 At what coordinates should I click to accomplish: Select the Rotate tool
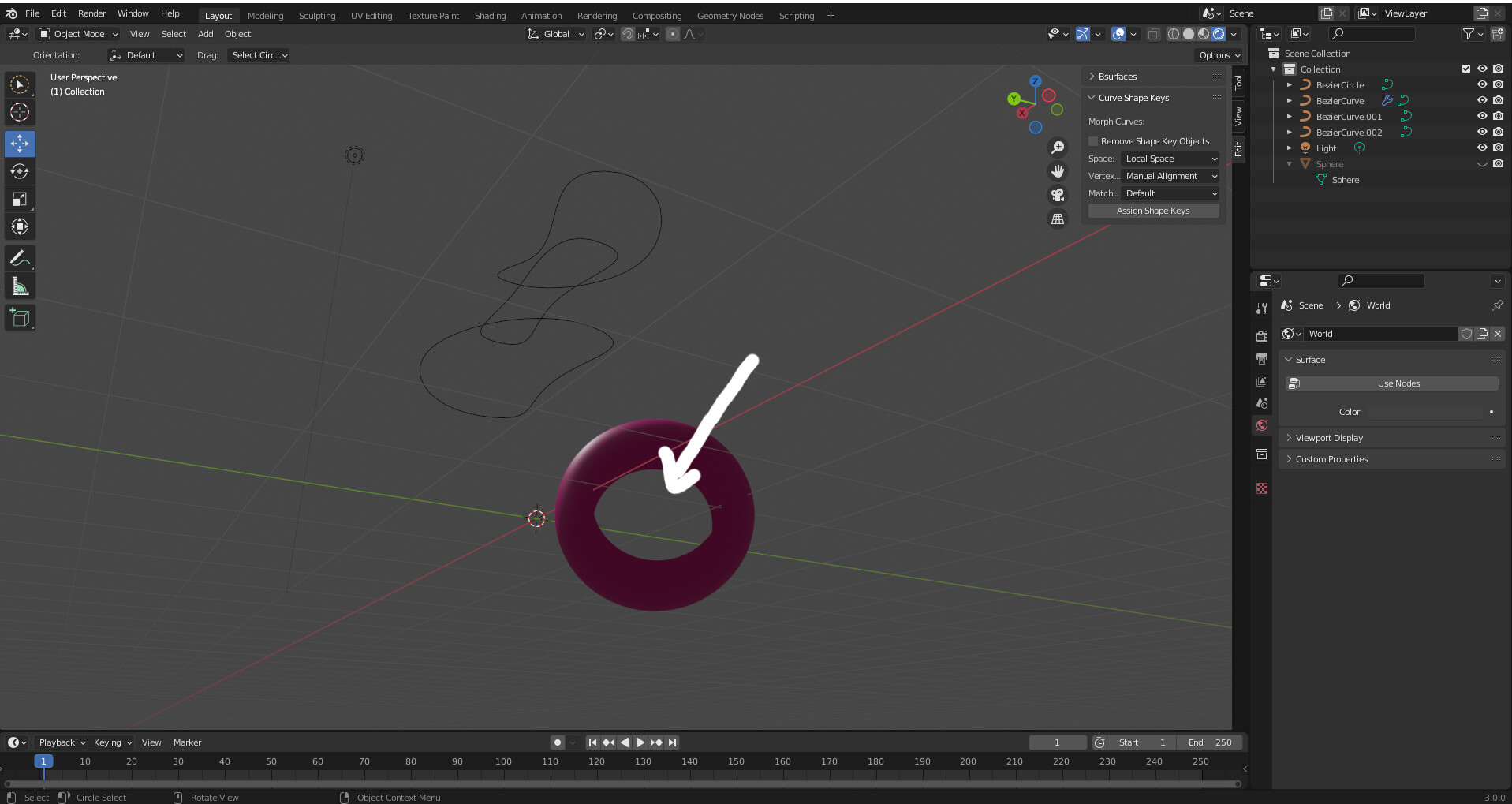pos(20,171)
